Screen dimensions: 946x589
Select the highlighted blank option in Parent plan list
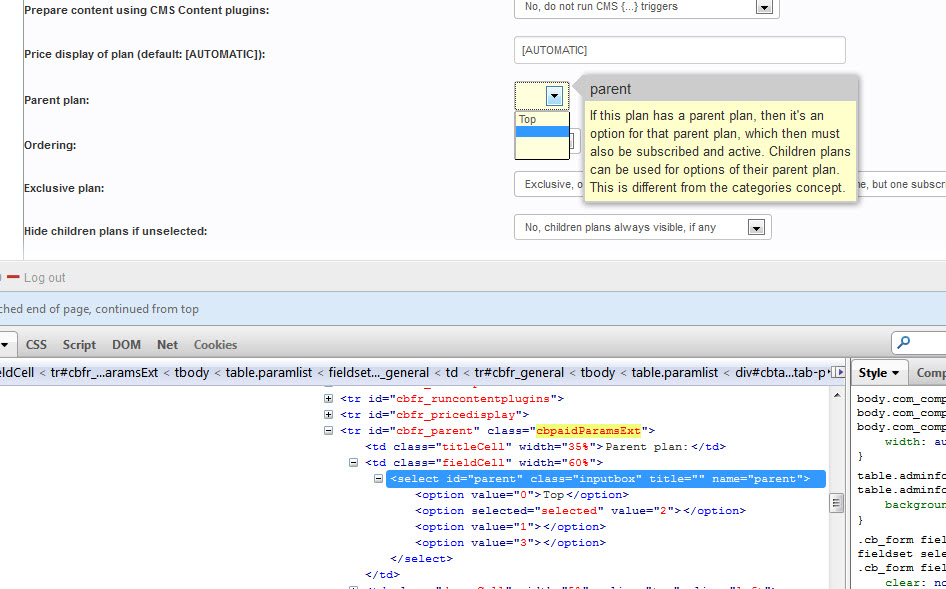[x=542, y=132]
